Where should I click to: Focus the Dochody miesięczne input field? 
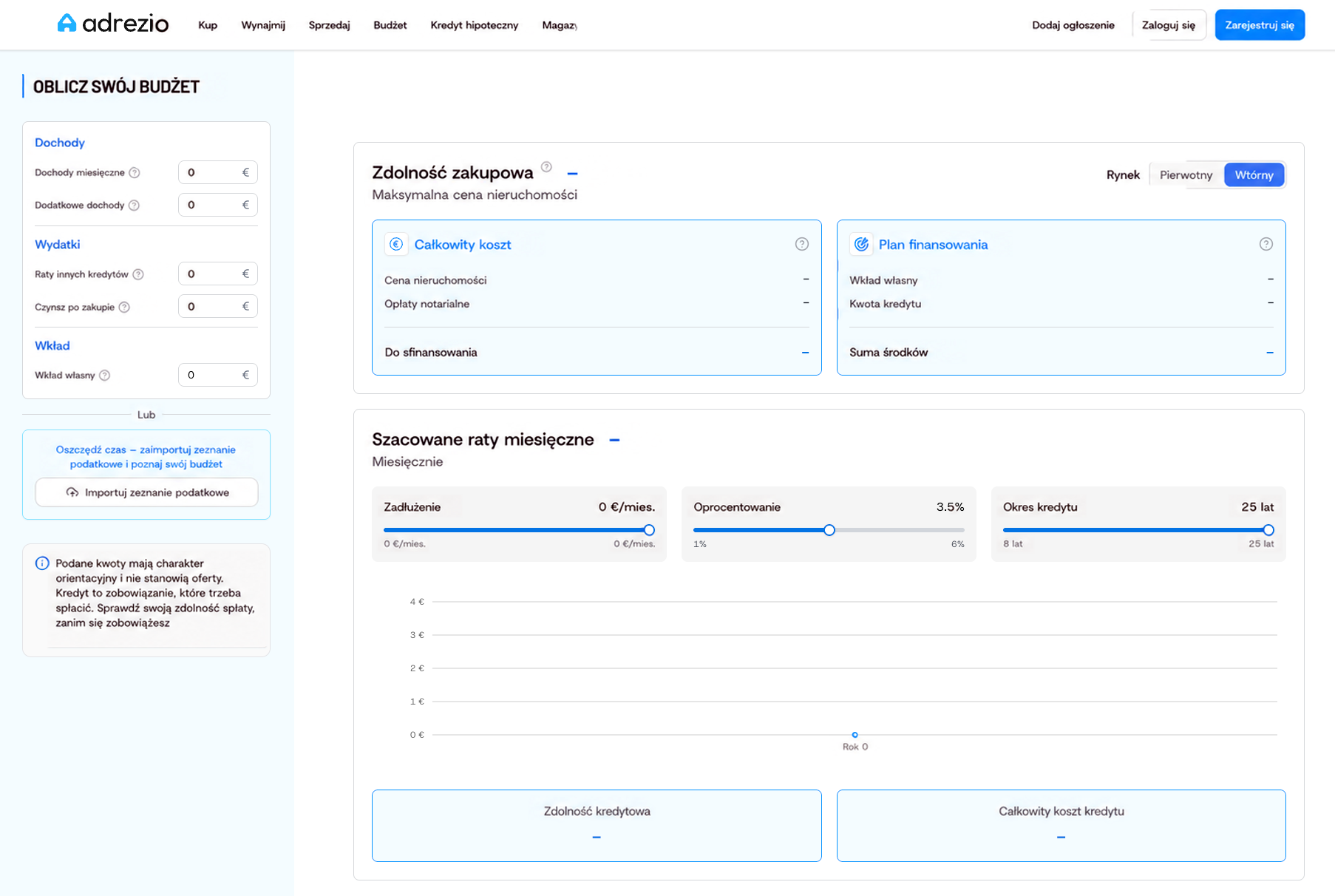coord(218,172)
